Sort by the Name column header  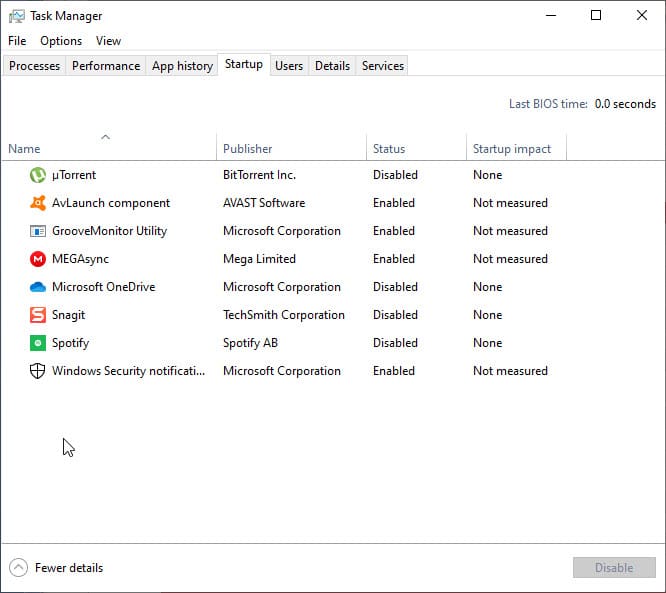pos(109,148)
